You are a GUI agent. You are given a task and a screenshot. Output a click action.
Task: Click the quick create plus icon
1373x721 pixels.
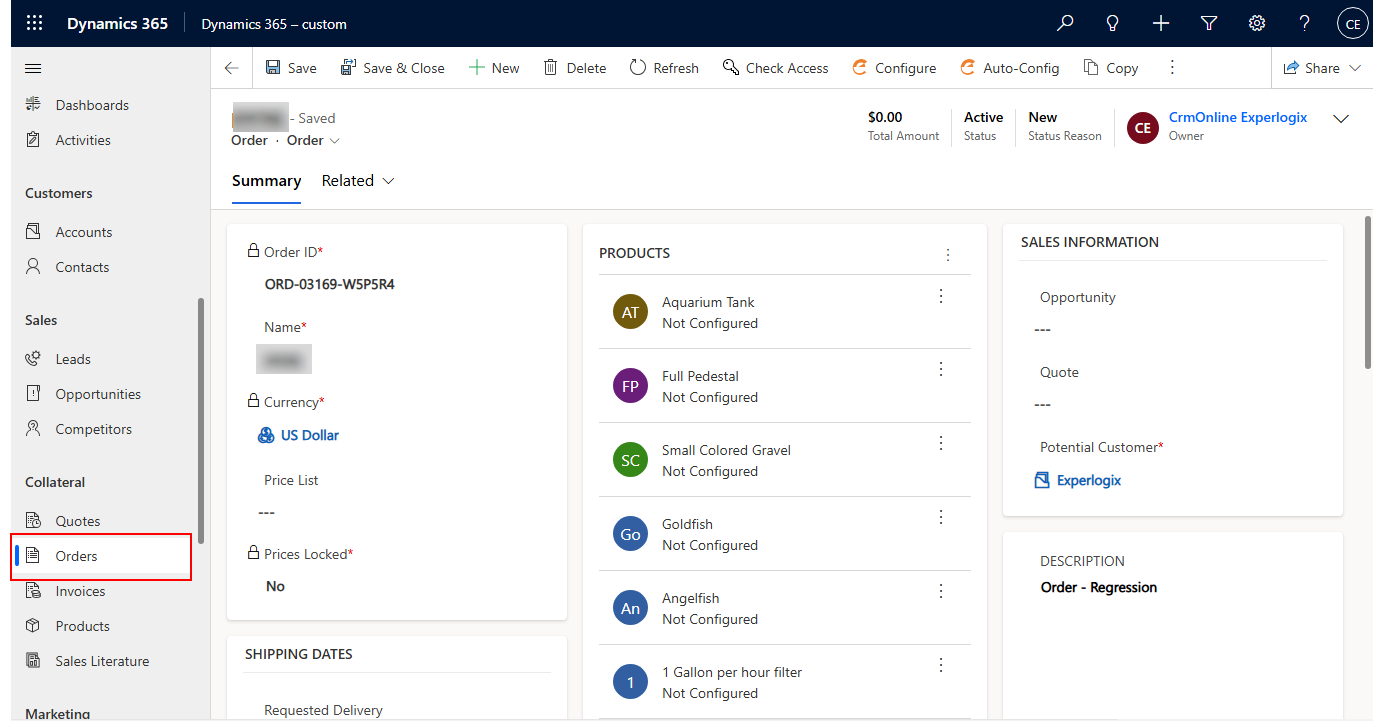[x=1160, y=23]
